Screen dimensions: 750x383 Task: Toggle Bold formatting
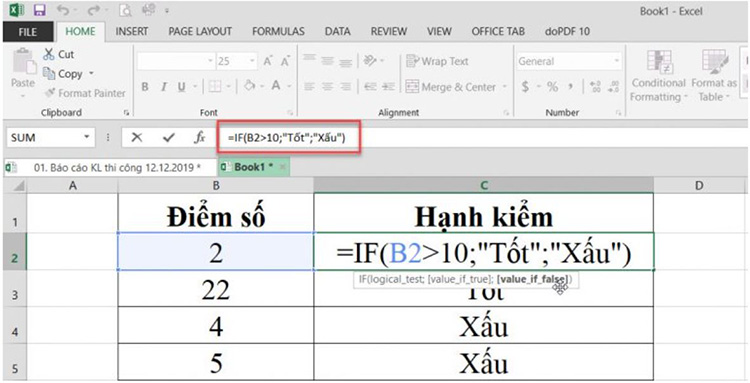[x=145, y=87]
